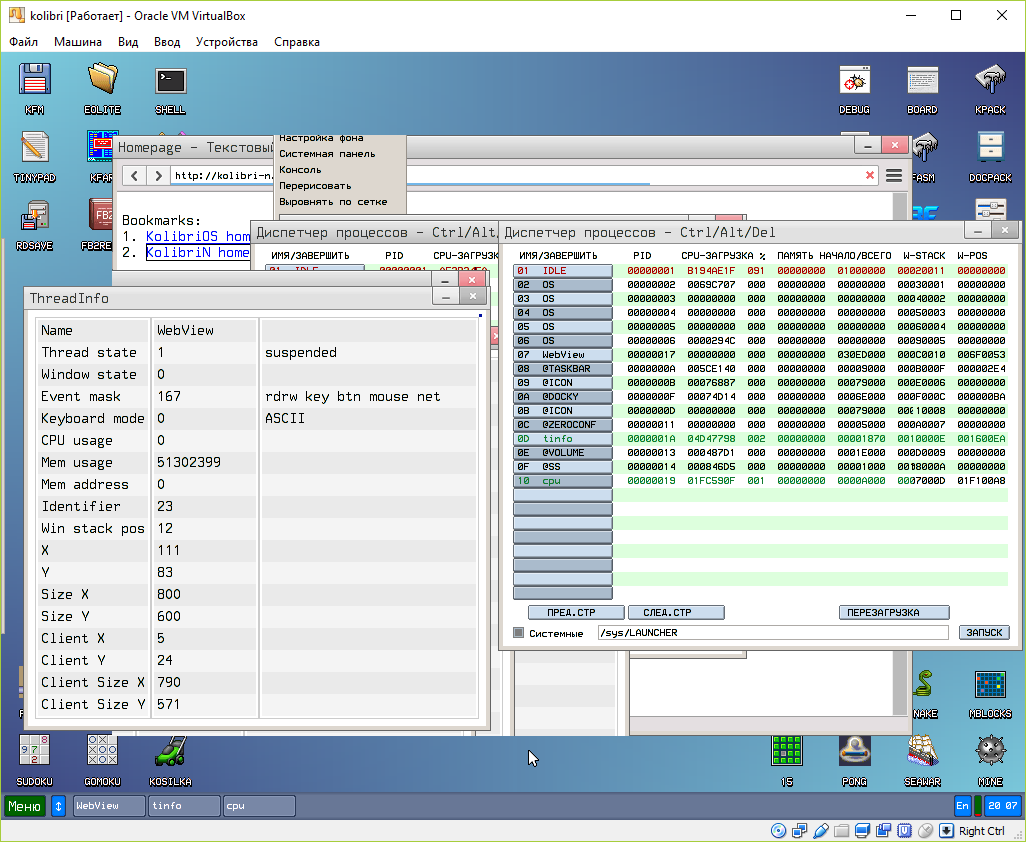Select Консоль in the context menu
1026x842 pixels.
(300, 170)
